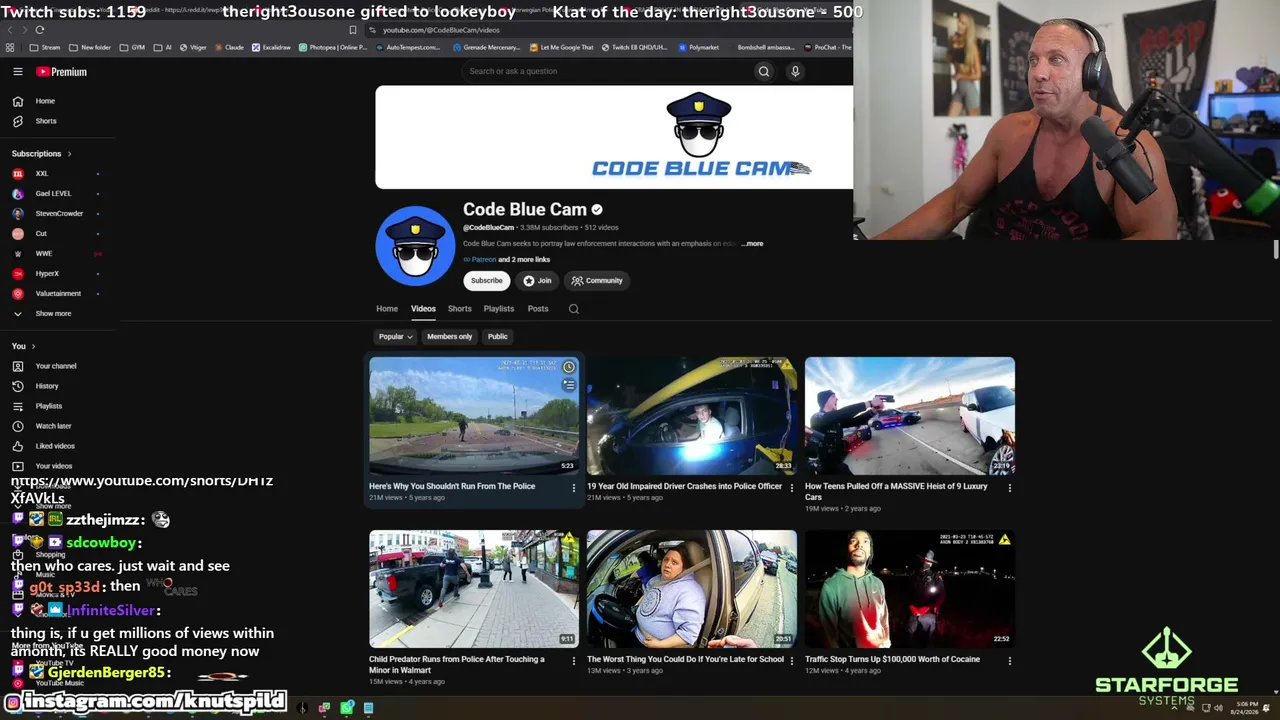
Task: Filter videos by Members only
Action: click(x=449, y=337)
